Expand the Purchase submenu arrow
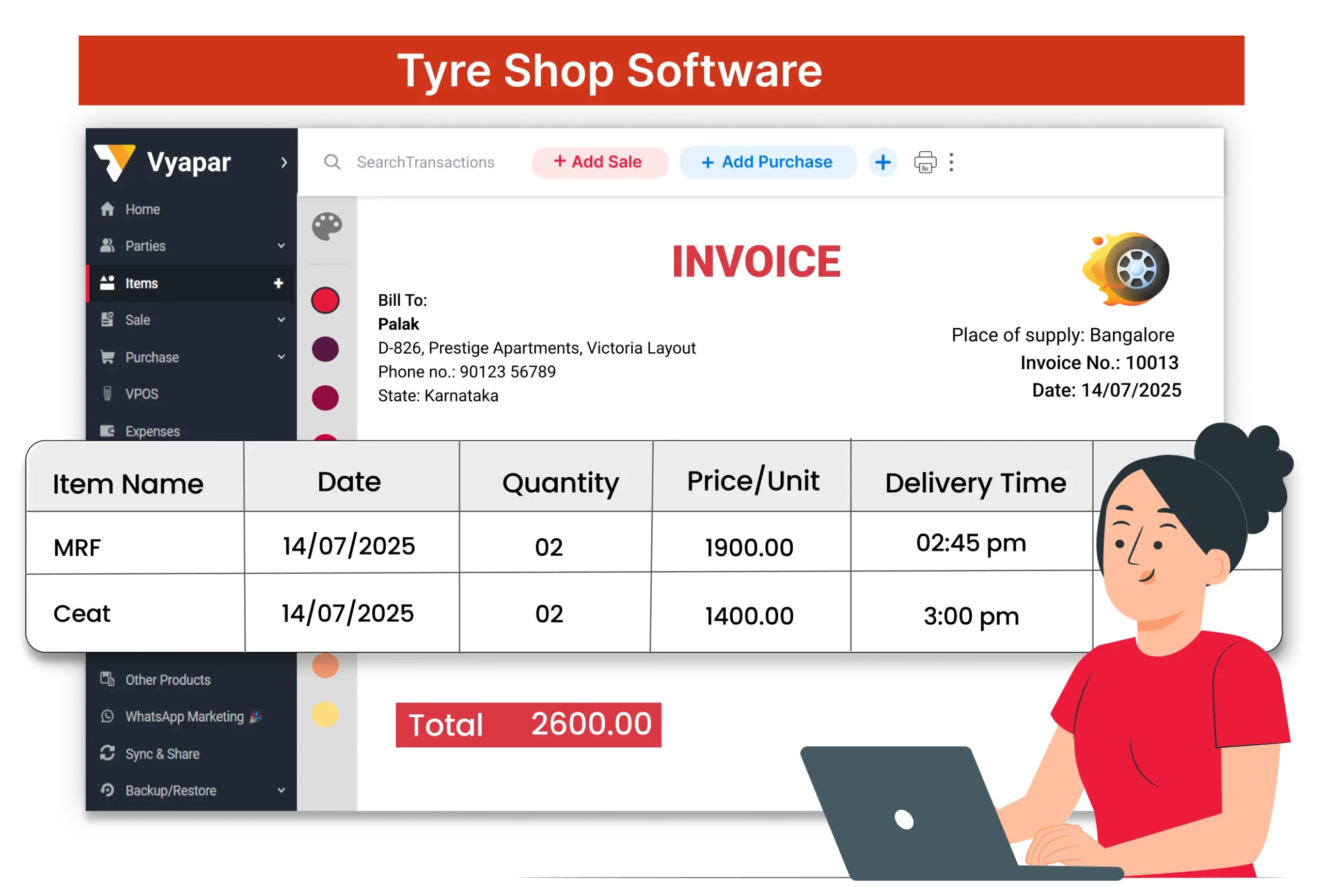This screenshot has height=896, width=1322. tap(281, 357)
